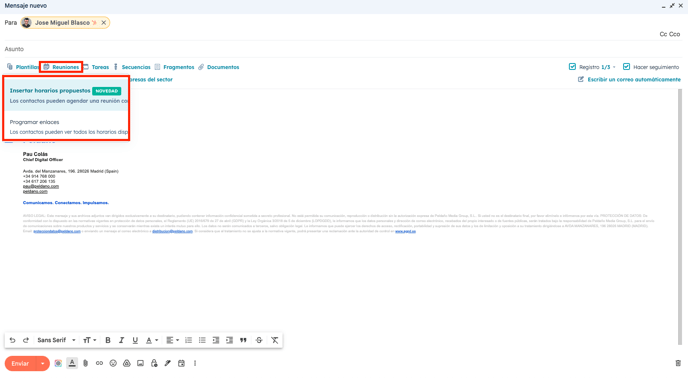Viewport: 688px width, 378px height.
Task: Add Cc recipients
Action: pyautogui.click(x=663, y=34)
